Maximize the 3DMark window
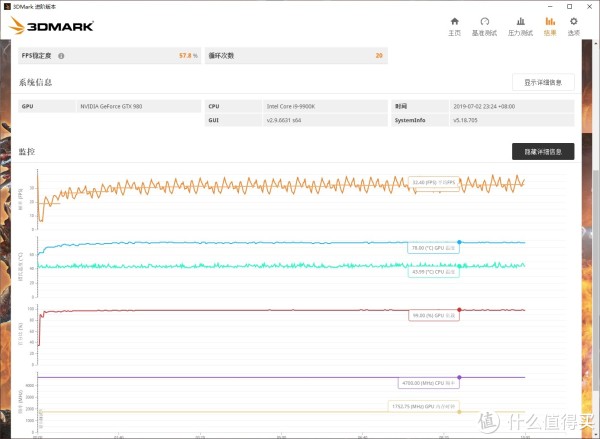 tap(569, 7)
